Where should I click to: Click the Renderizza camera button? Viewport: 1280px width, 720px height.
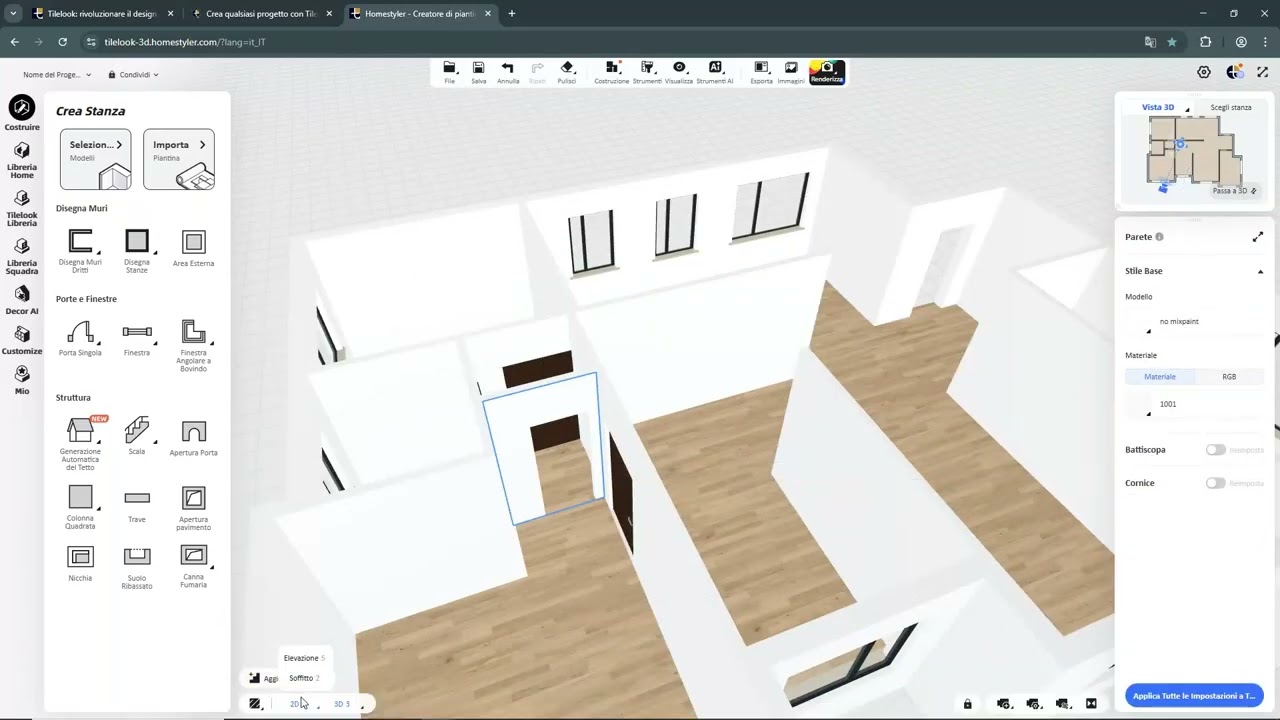(827, 72)
